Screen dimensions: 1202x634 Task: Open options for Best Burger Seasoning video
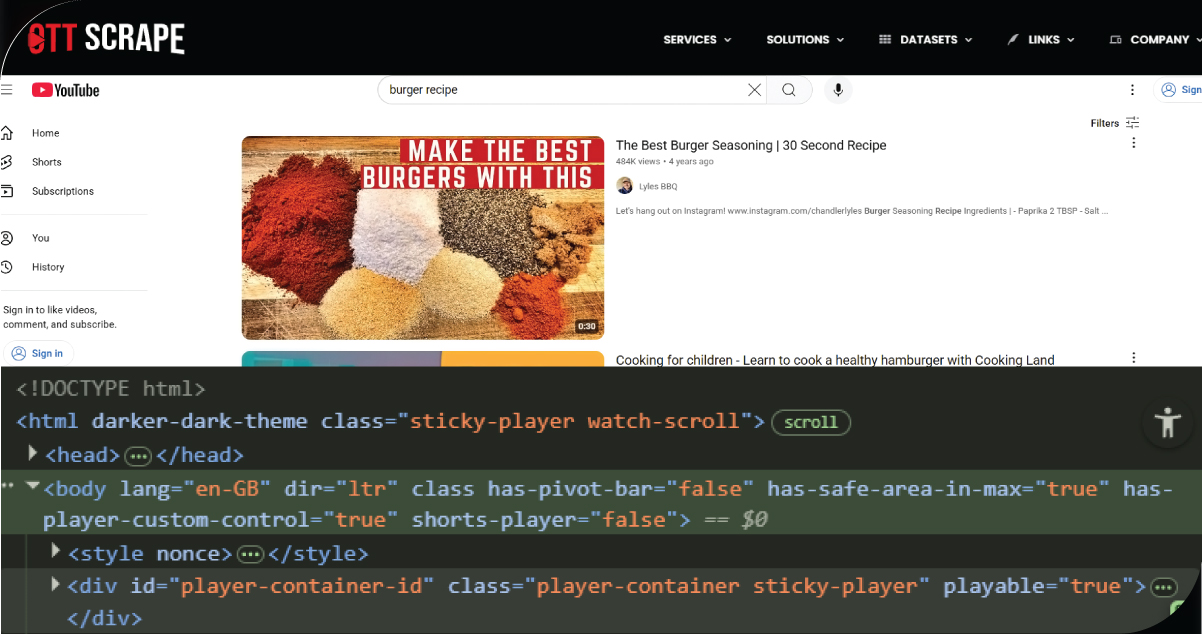pyautogui.click(x=1133, y=143)
